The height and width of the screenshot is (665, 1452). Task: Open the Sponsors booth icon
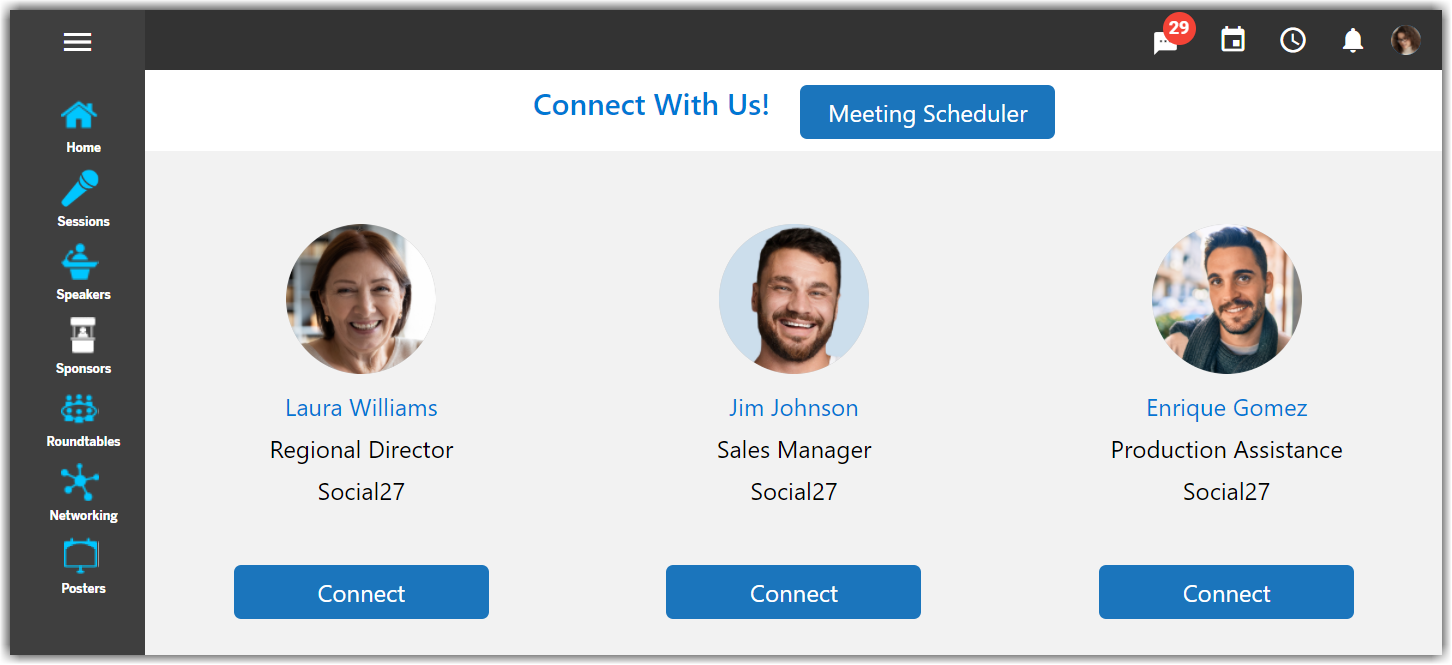point(82,336)
